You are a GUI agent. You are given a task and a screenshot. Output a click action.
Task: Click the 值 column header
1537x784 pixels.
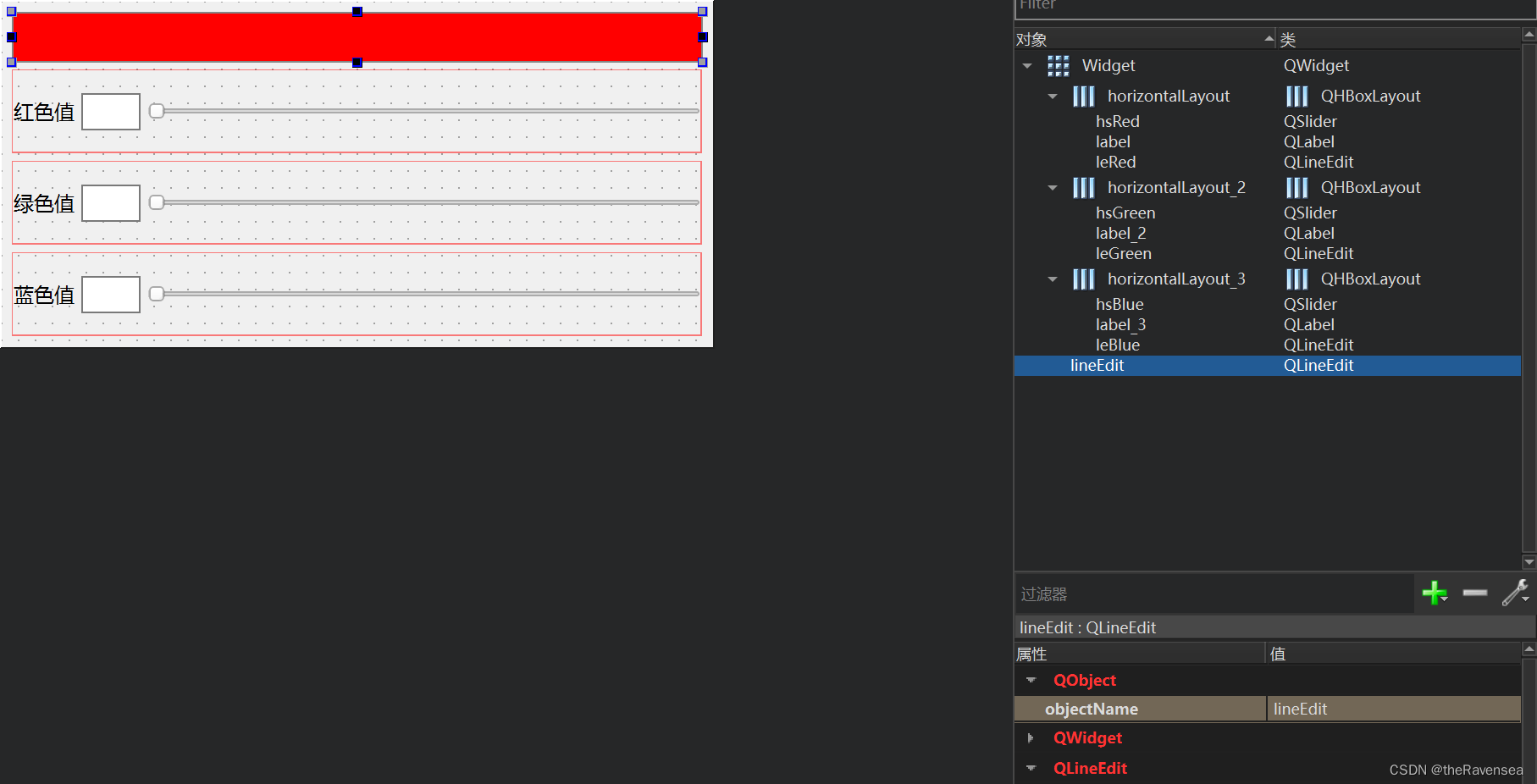click(1393, 654)
